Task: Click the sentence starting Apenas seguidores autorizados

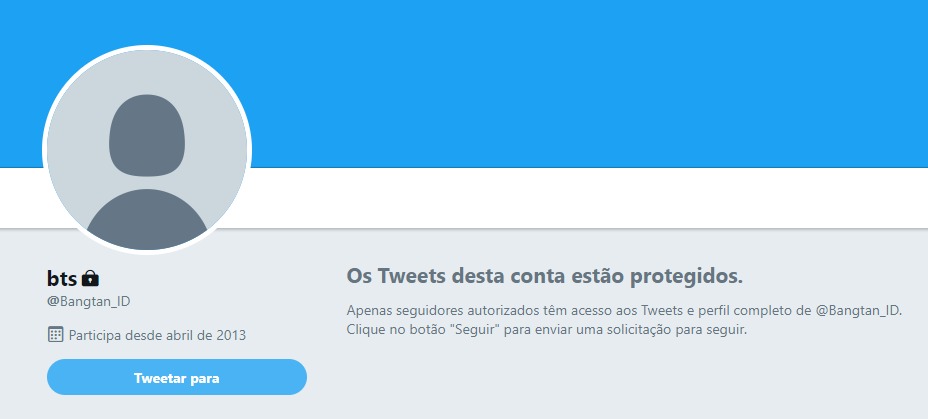Action: pos(624,311)
